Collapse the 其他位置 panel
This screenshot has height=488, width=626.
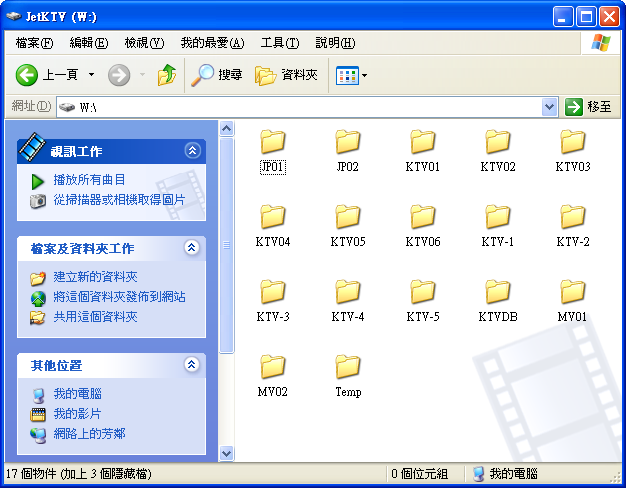pos(192,364)
